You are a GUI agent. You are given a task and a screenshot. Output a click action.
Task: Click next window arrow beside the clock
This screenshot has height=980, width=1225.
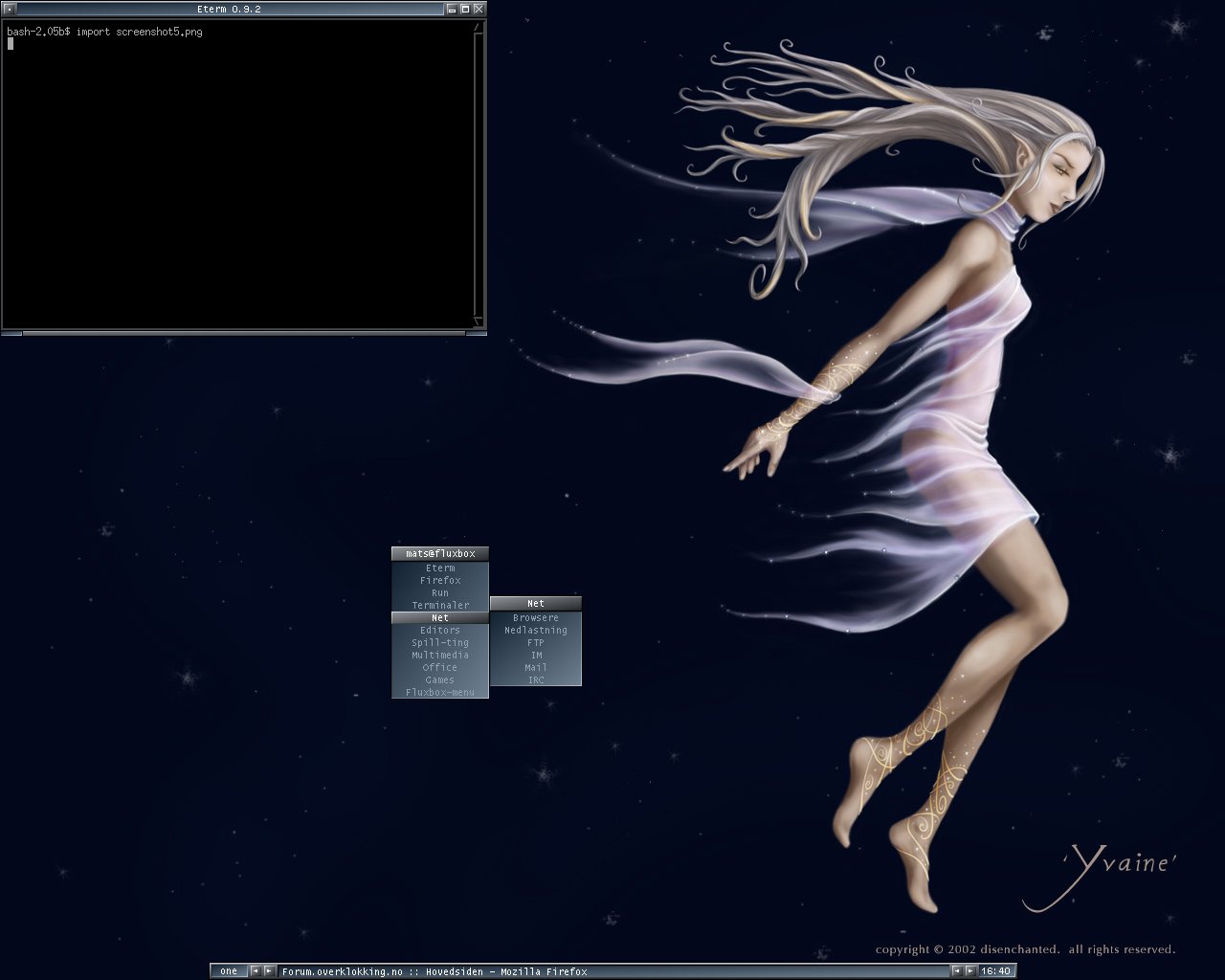coord(969,971)
